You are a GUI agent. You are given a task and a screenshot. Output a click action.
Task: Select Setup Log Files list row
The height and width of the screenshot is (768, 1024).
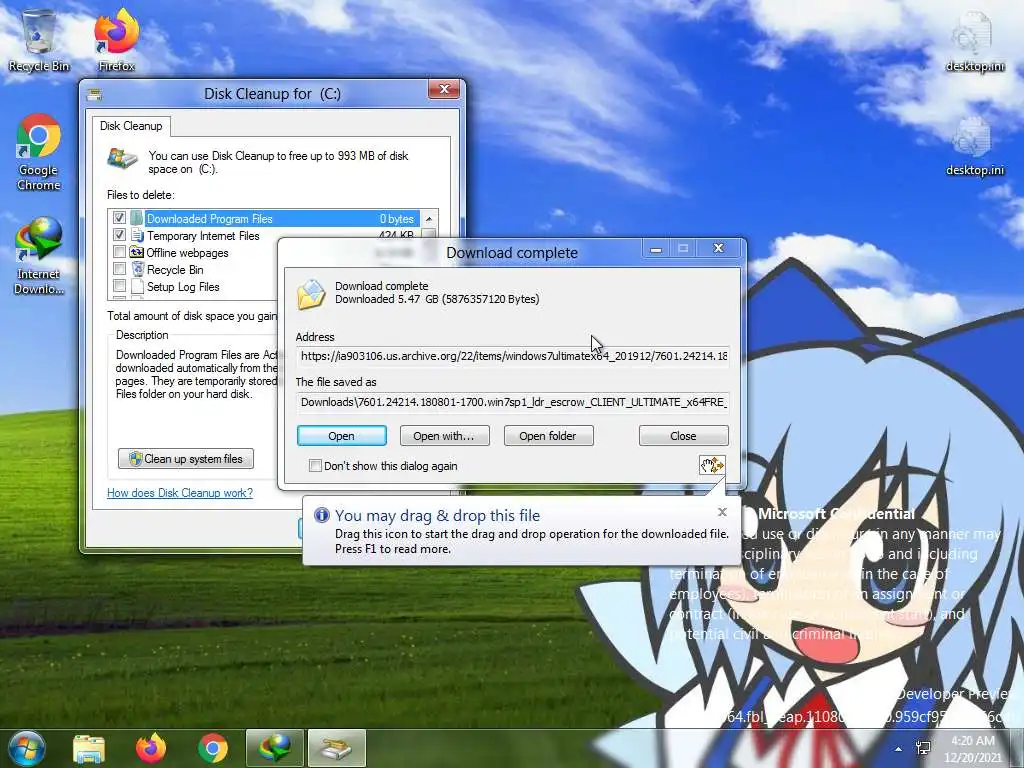pyautogui.click(x=193, y=286)
